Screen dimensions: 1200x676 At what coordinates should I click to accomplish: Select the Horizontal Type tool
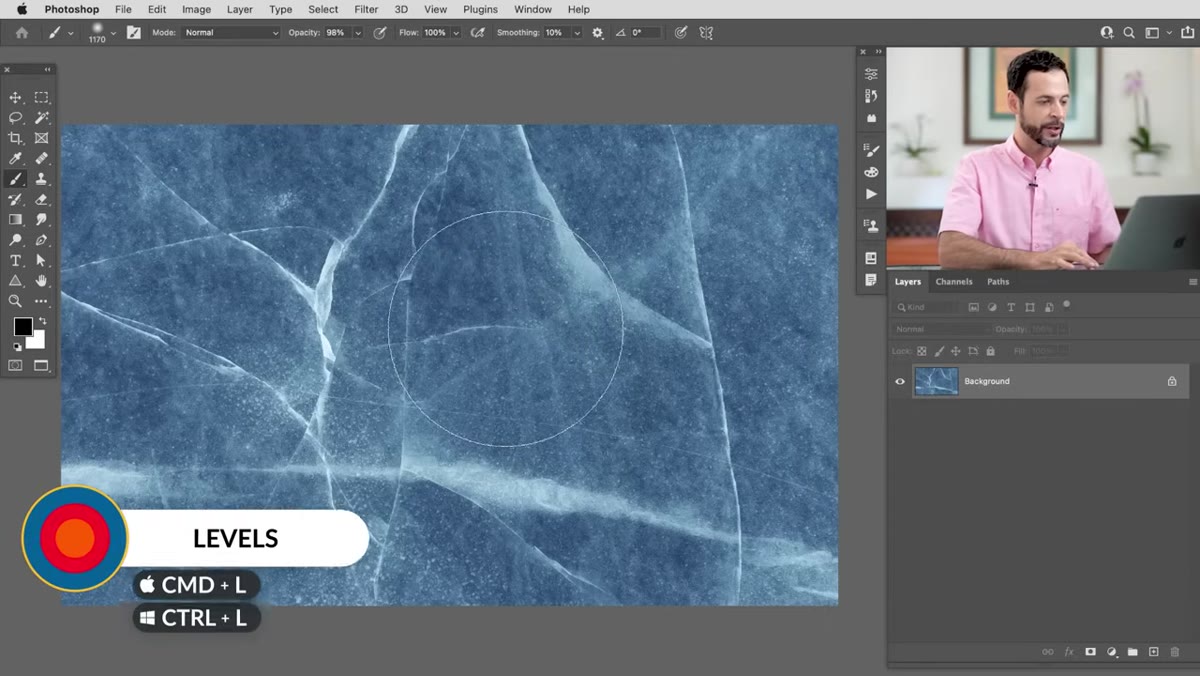tap(16, 260)
